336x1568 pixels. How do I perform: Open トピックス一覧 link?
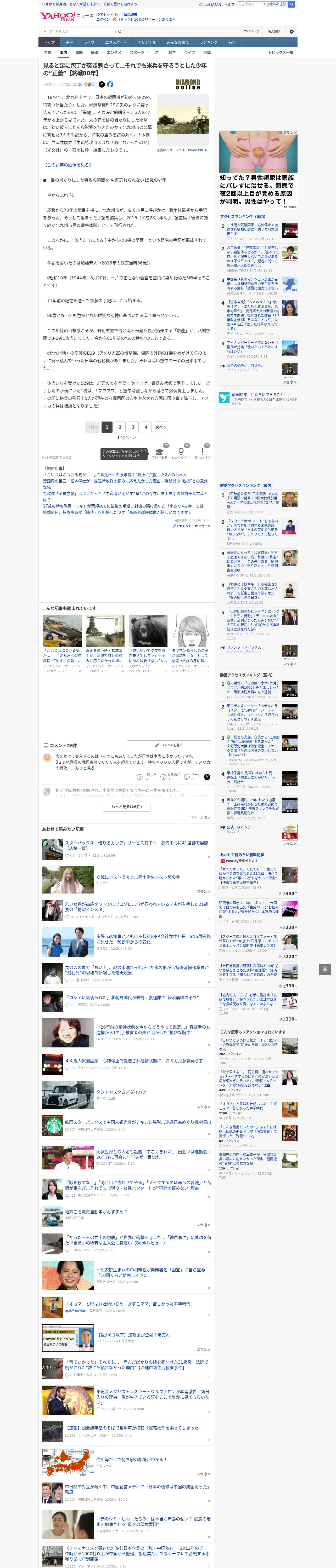click(x=281, y=52)
